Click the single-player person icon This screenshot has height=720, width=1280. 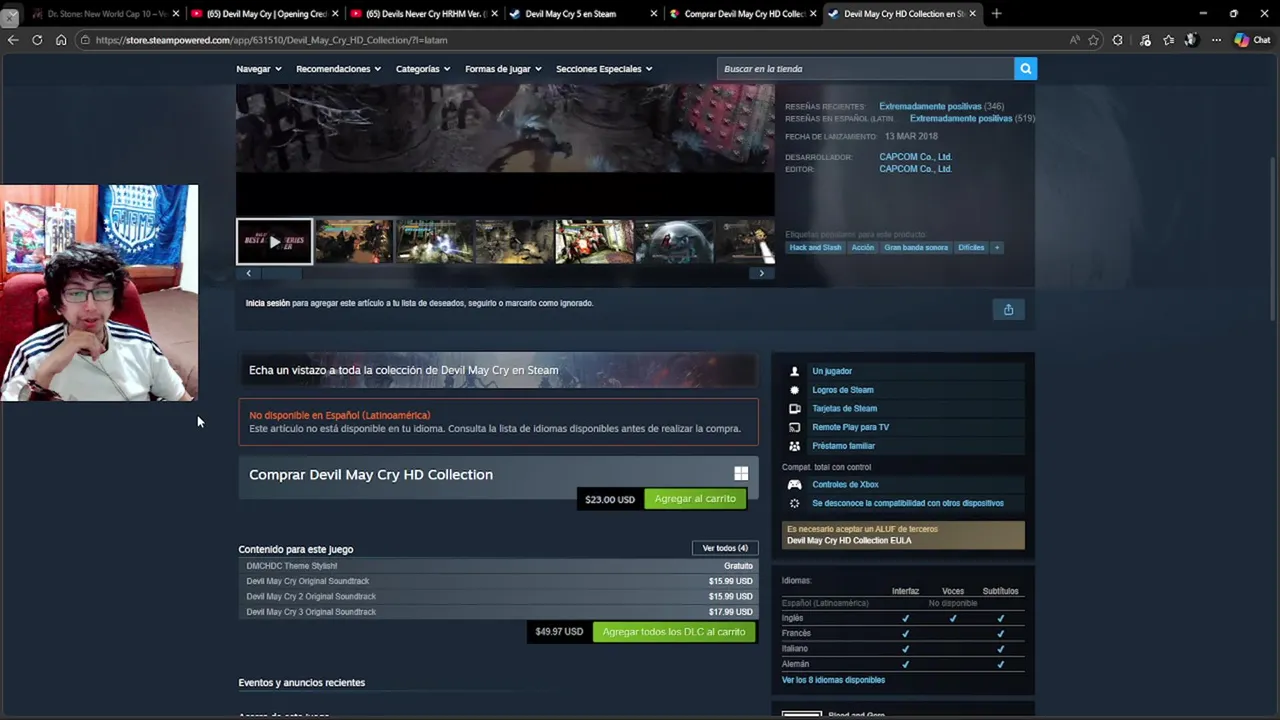[795, 371]
